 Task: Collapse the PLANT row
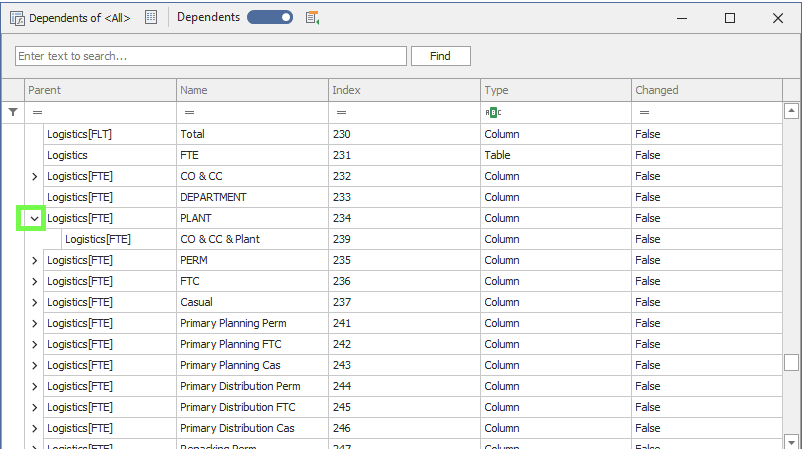(34, 218)
